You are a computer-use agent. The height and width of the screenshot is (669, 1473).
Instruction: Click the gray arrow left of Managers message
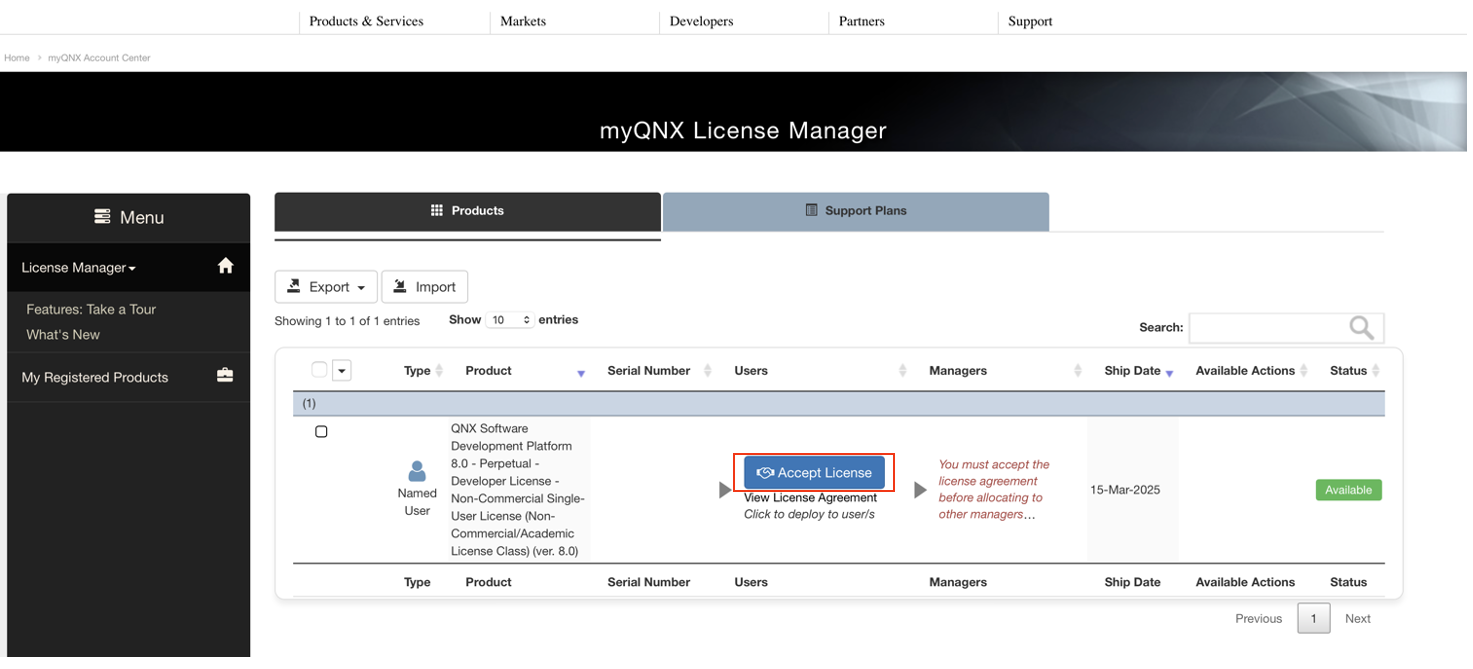pos(921,490)
